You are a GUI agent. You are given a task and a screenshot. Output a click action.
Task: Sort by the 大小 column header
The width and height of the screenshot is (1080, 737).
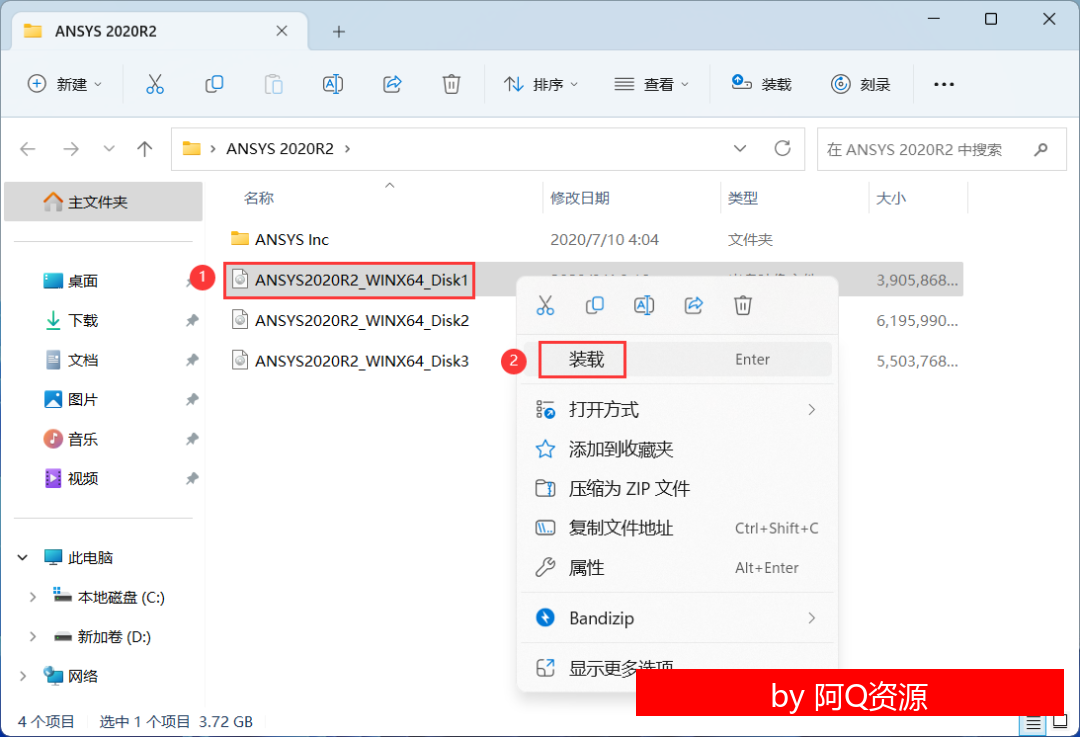tap(891, 198)
